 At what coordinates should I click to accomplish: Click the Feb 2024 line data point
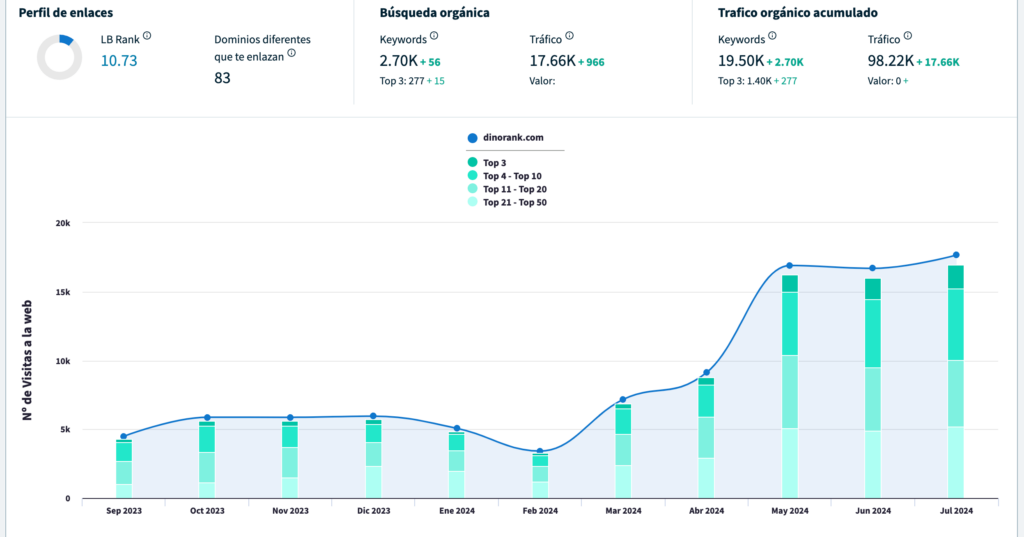(540, 451)
